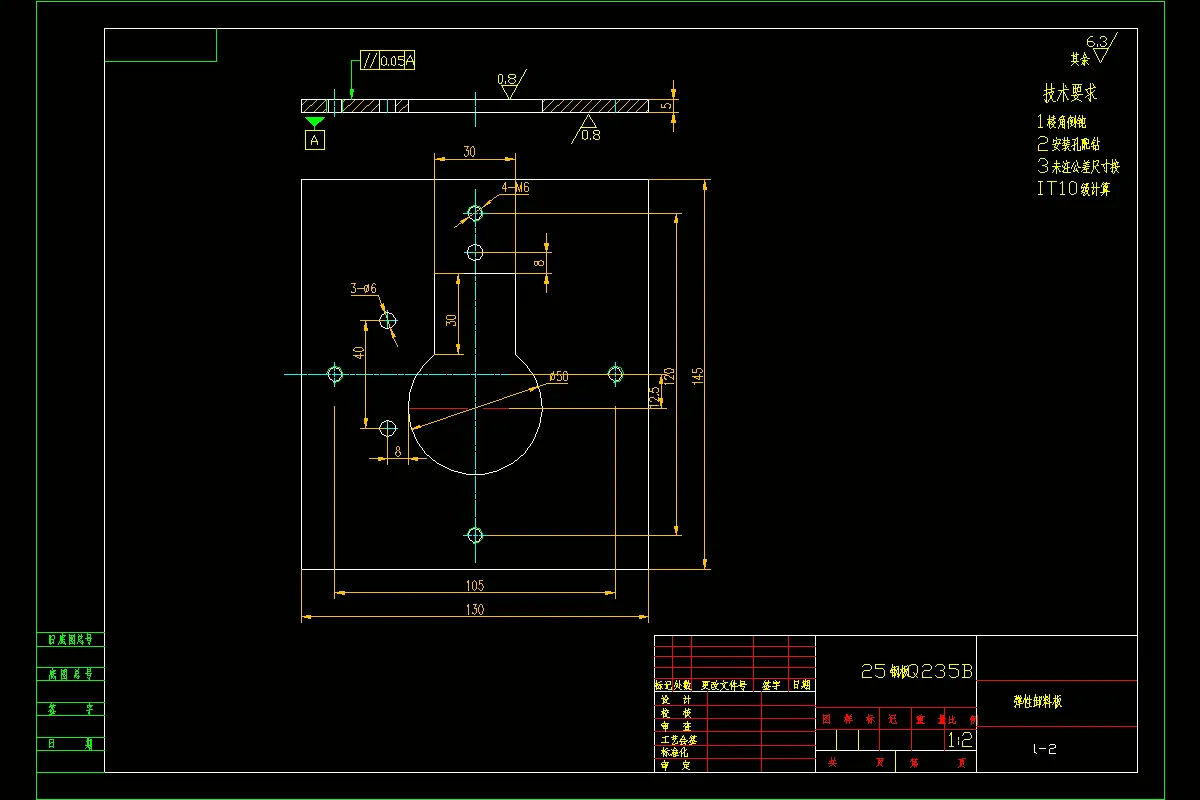Screen dimensions: 1200x800
Task: Click the material text '25 钢板Q235B'
Action: click(x=916, y=671)
